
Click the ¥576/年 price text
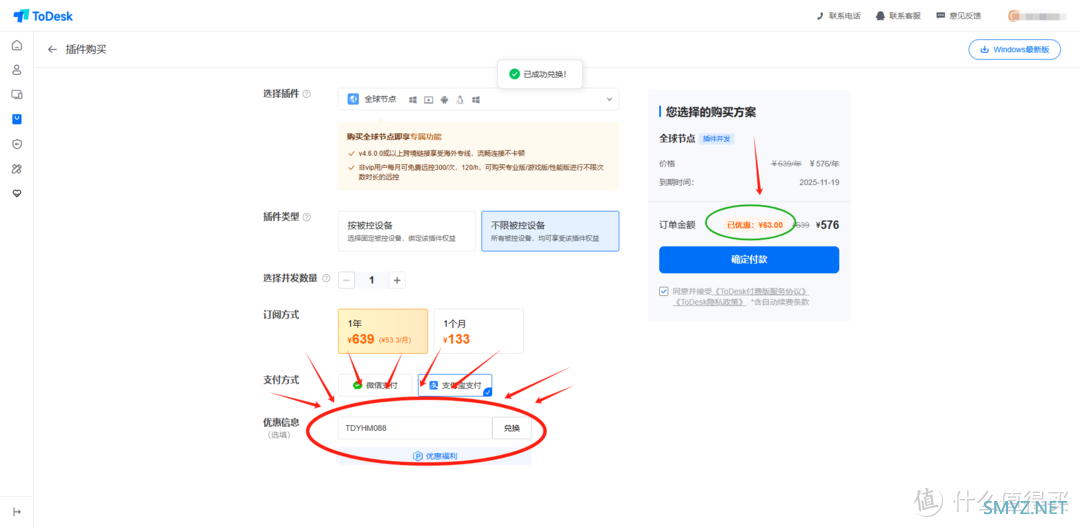point(823,163)
